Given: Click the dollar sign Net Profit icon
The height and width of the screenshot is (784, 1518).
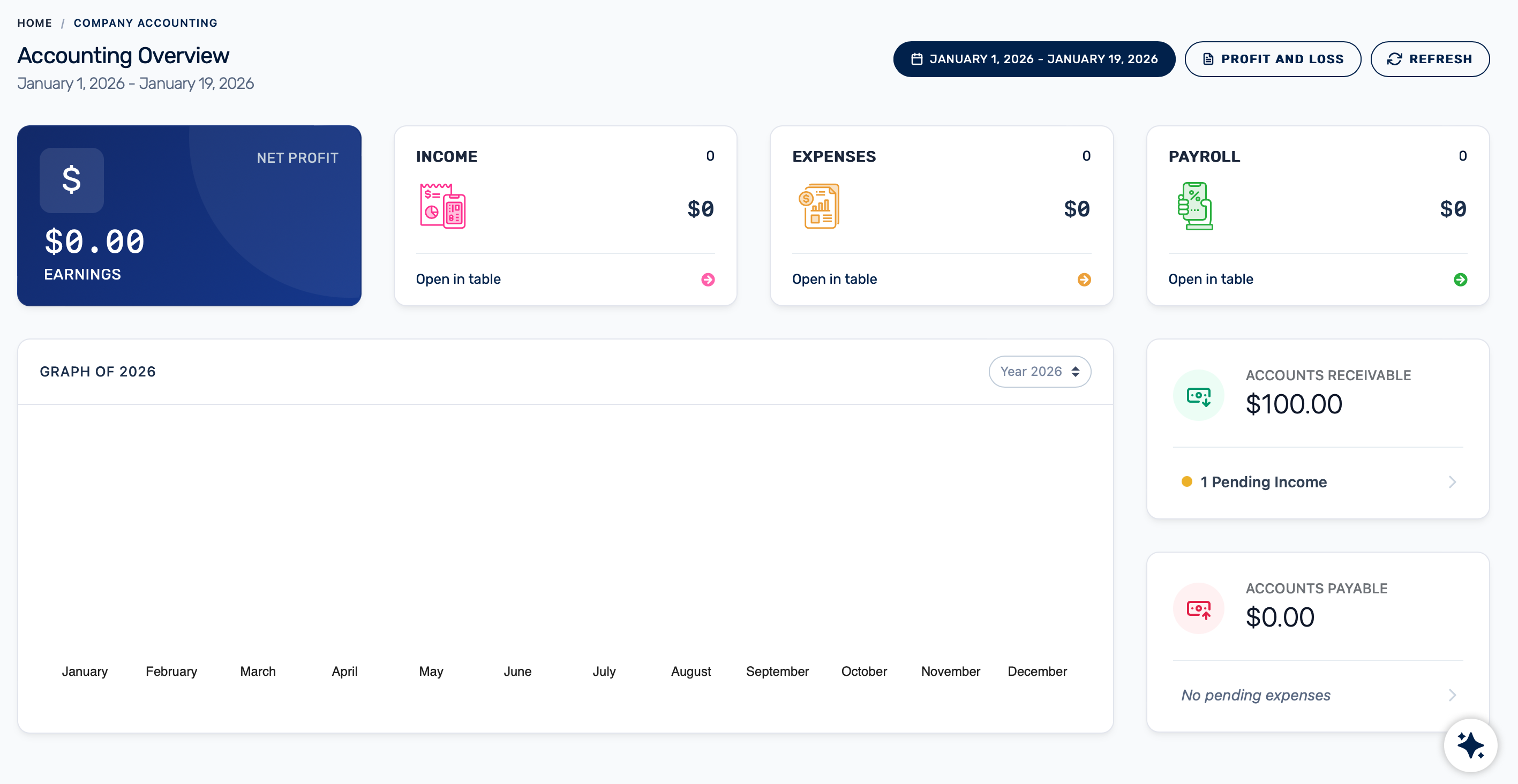Looking at the screenshot, I should pos(71,179).
